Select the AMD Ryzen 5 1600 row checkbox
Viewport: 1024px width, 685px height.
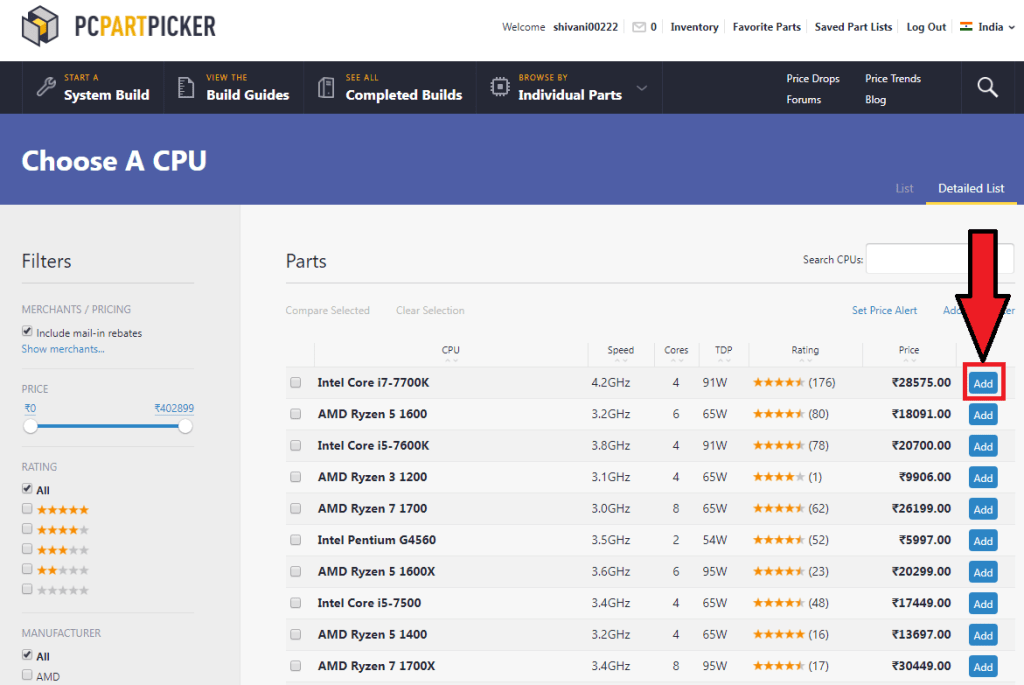coord(296,414)
